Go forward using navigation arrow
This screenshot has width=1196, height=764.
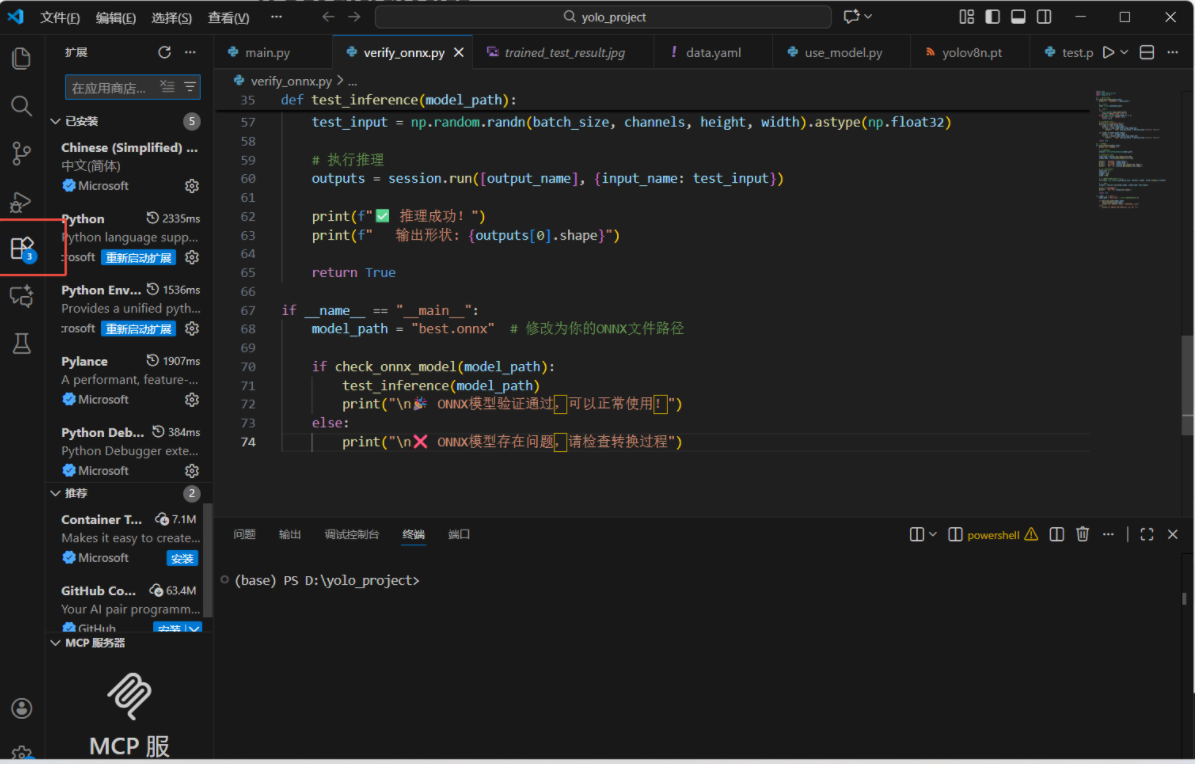(x=354, y=17)
